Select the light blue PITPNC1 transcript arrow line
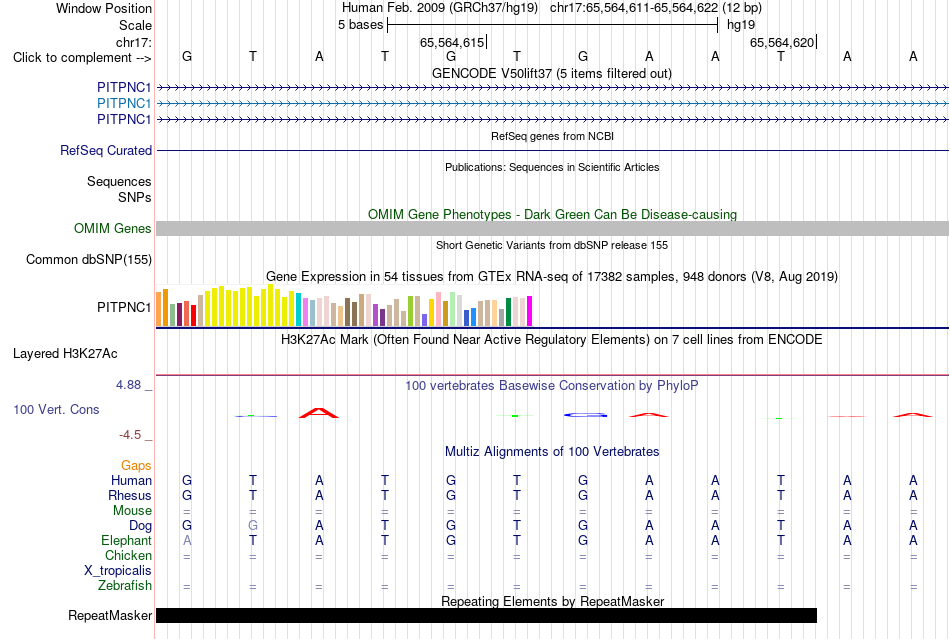The image size is (950, 639). [x=553, y=104]
